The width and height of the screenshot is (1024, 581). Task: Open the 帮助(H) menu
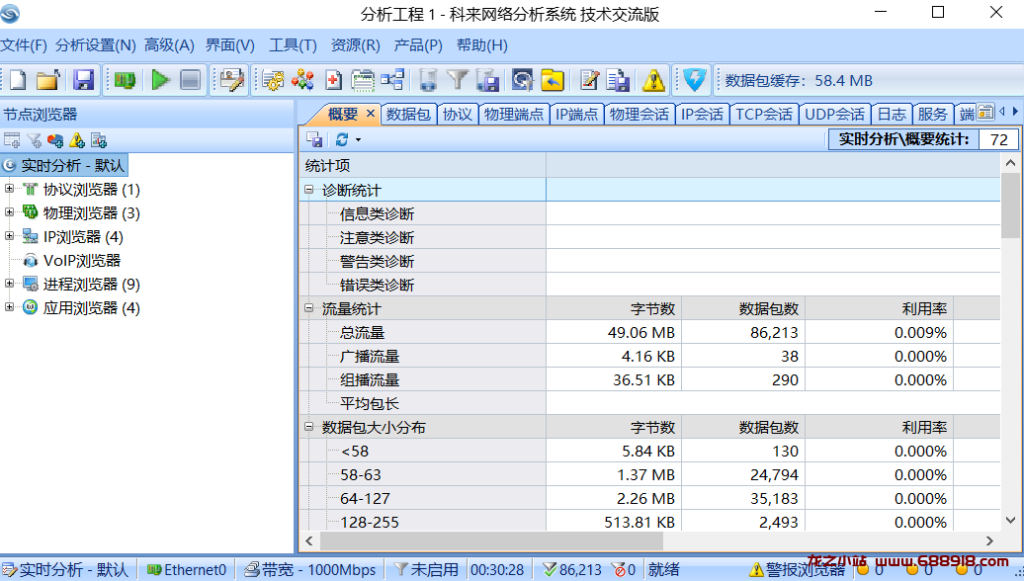coord(482,45)
